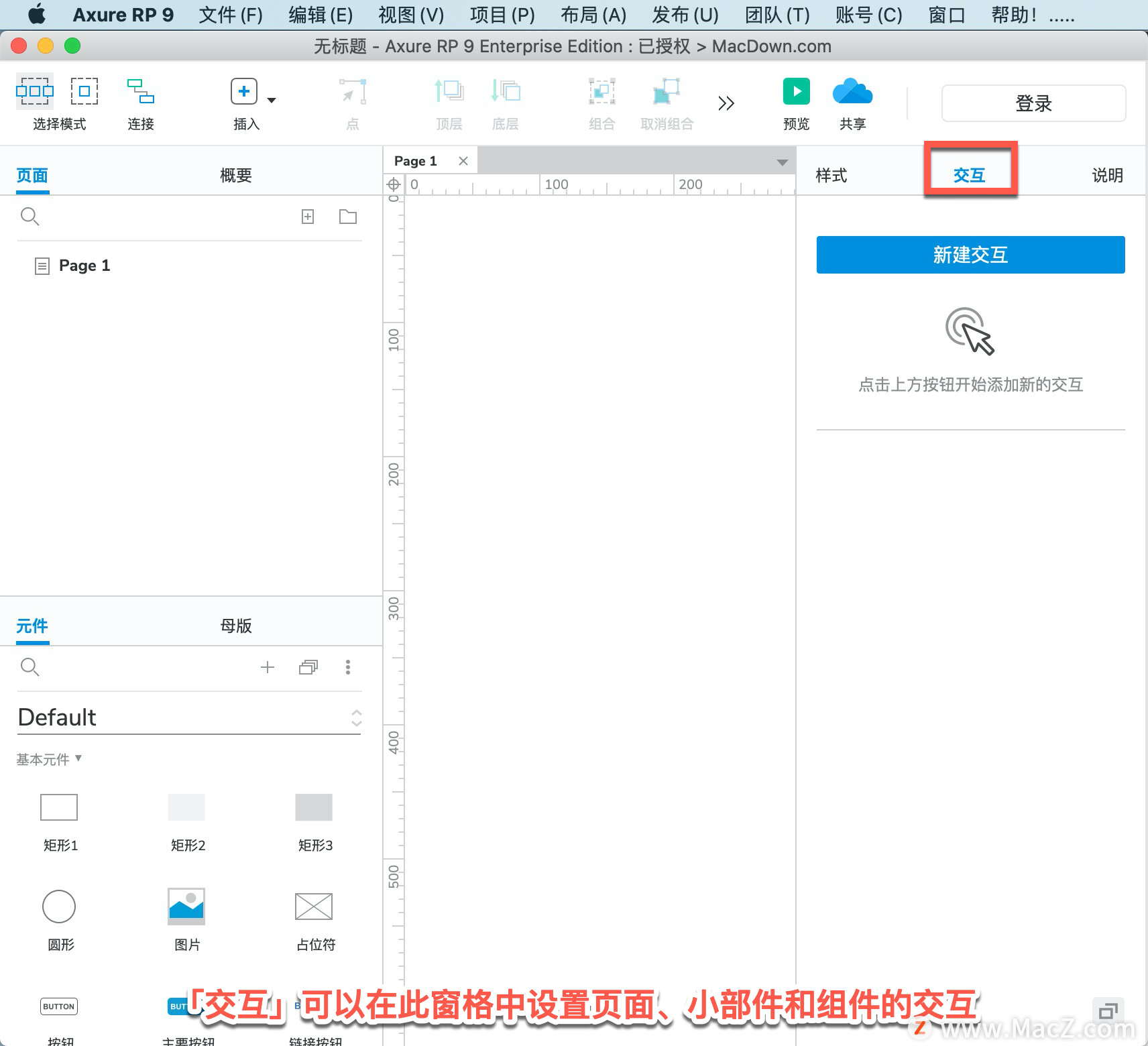The width and height of the screenshot is (1148, 1046).
Task: Open the 项目 (P) menu
Action: (502, 15)
